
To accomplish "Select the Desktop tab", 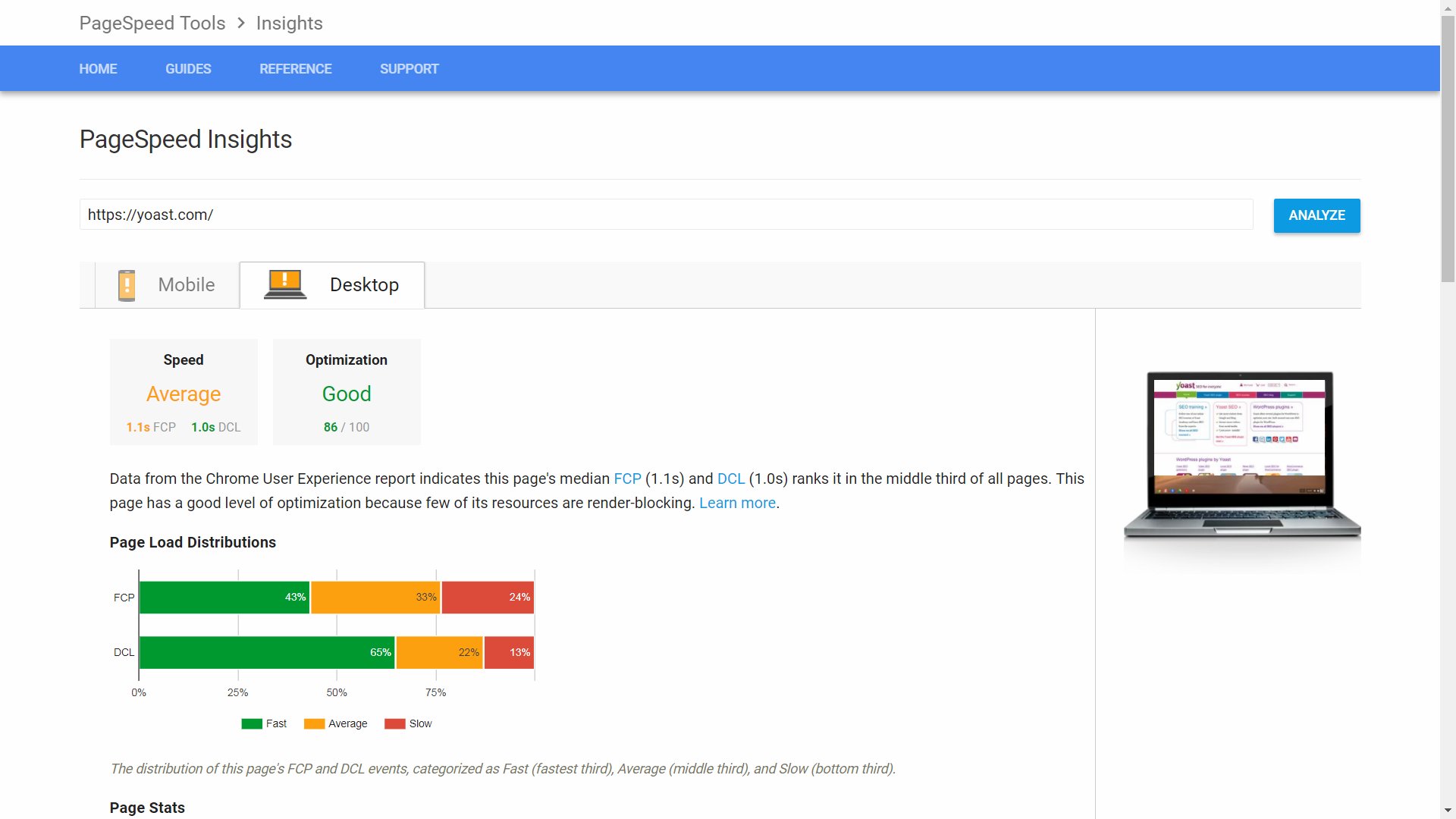I will (x=332, y=285).
